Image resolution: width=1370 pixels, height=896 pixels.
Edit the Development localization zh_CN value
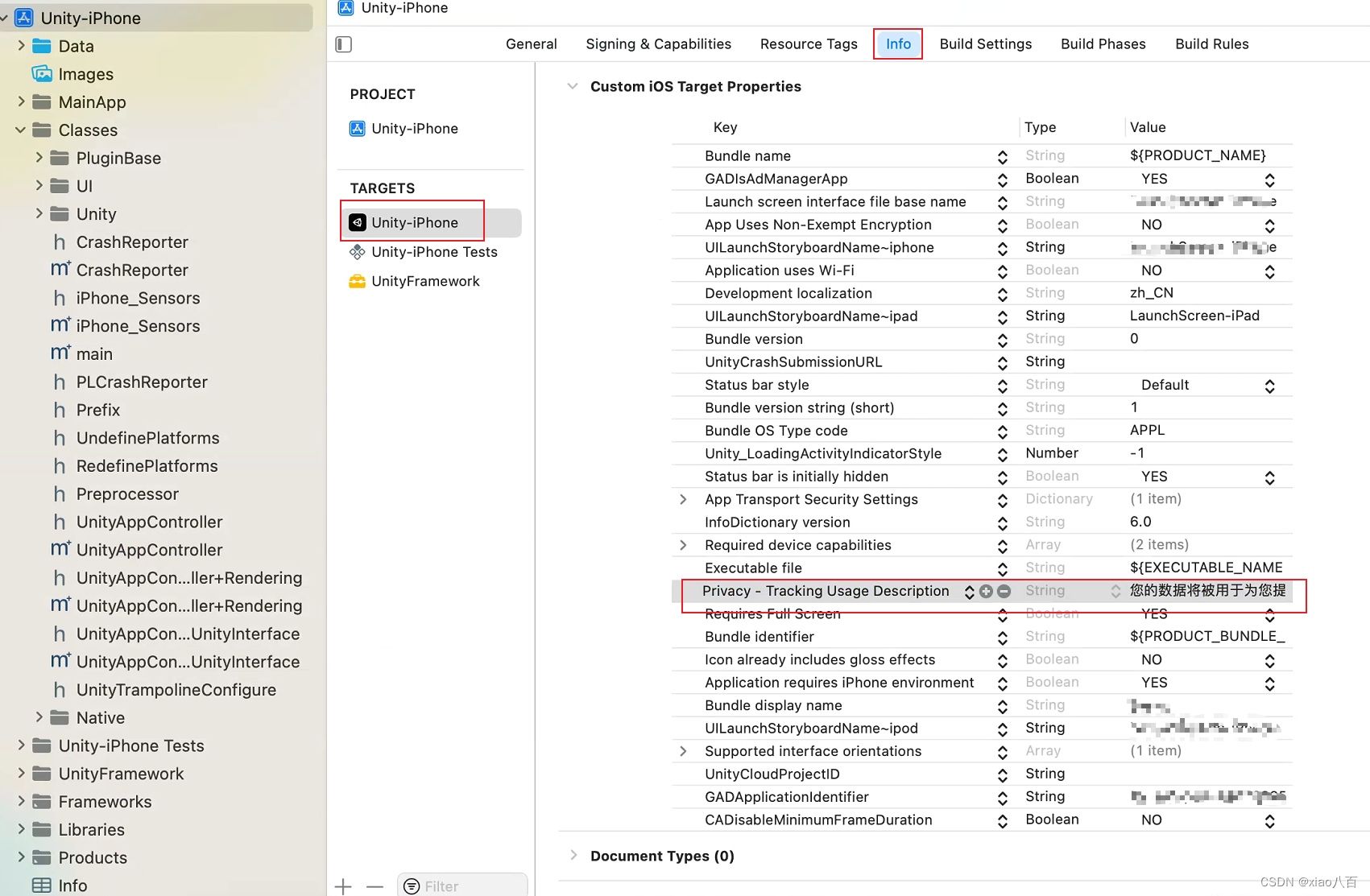(x=1152, y=293)
